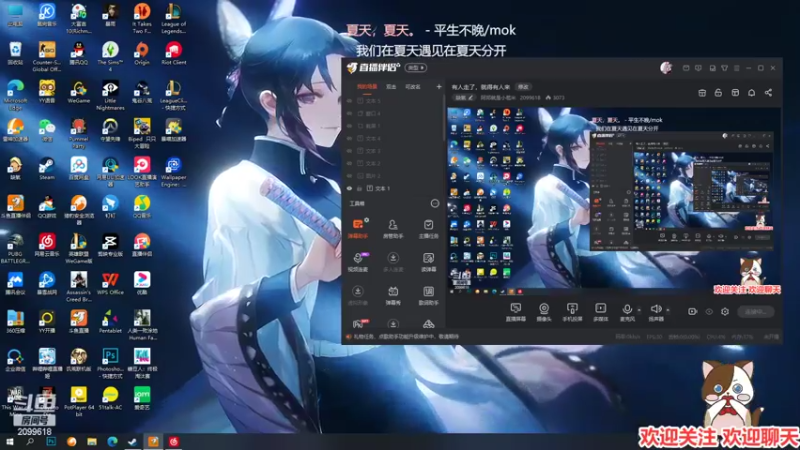The width and height of the screenshot is (800, 450).
Task: Click the lock icon on 文本 1 layer
Action: tap(359, 188)
